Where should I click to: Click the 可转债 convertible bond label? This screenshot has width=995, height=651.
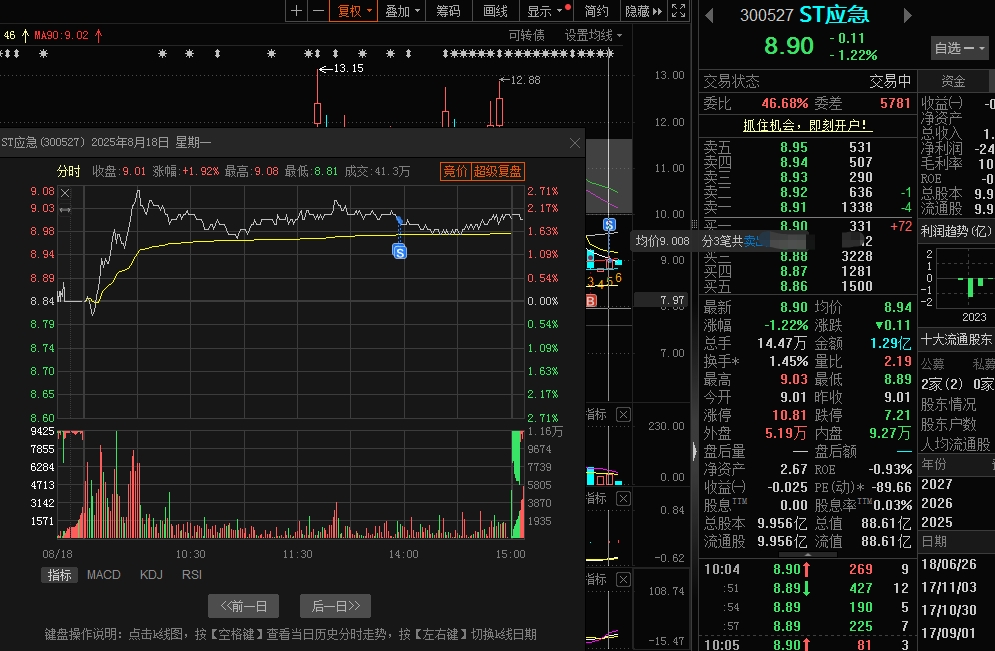pyautogui.click(x=527, y=36)
